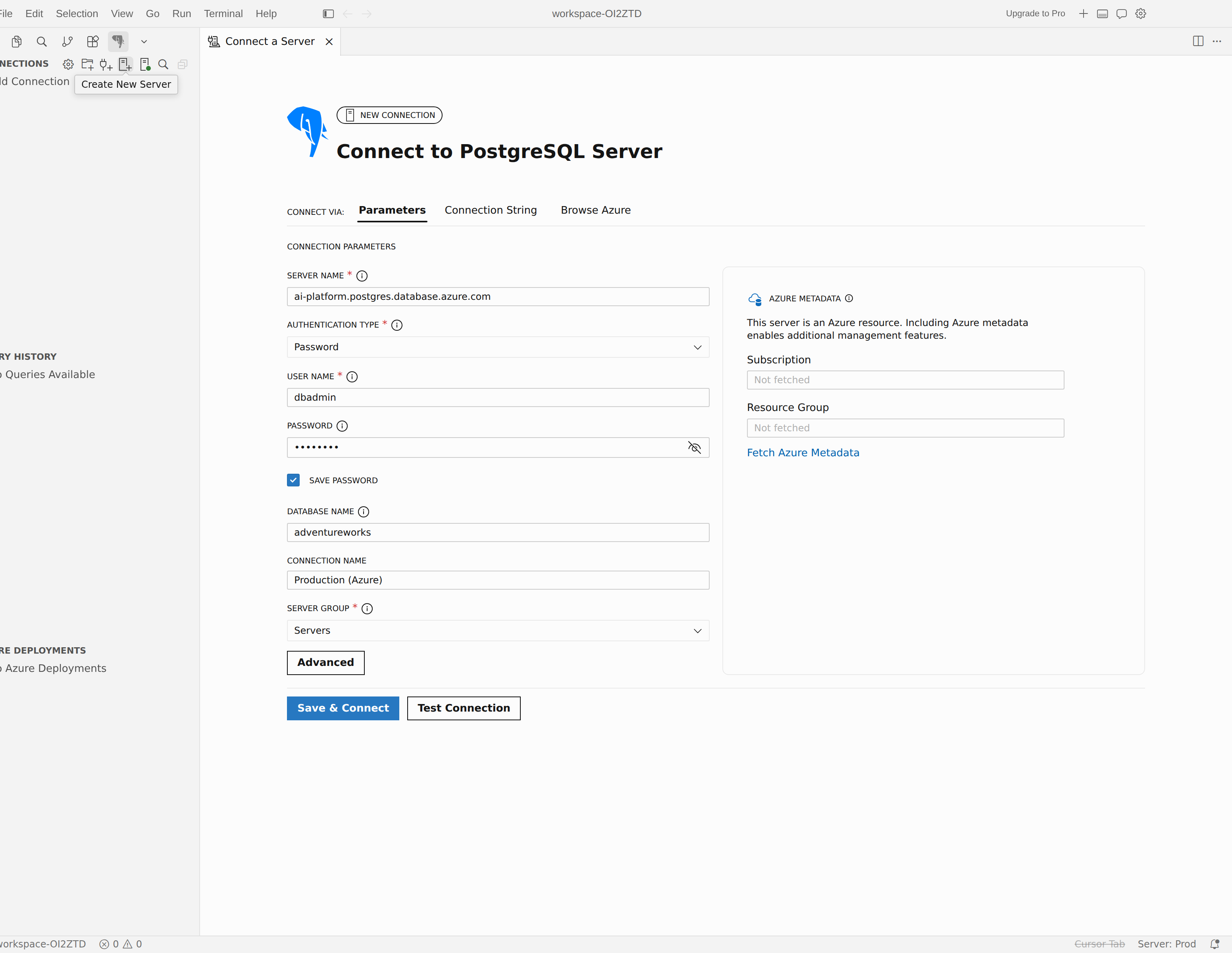1232x953 pixels.
Task: Open the Advanced settings button
Action: click(x=325, y=662)
